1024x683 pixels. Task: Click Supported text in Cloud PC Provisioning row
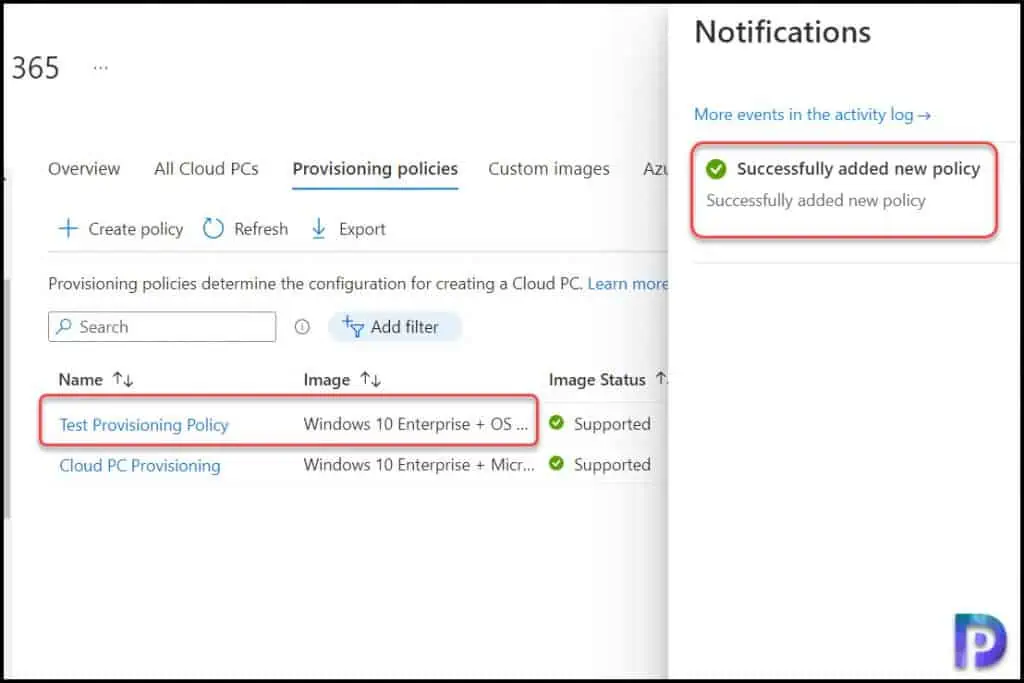612,464
